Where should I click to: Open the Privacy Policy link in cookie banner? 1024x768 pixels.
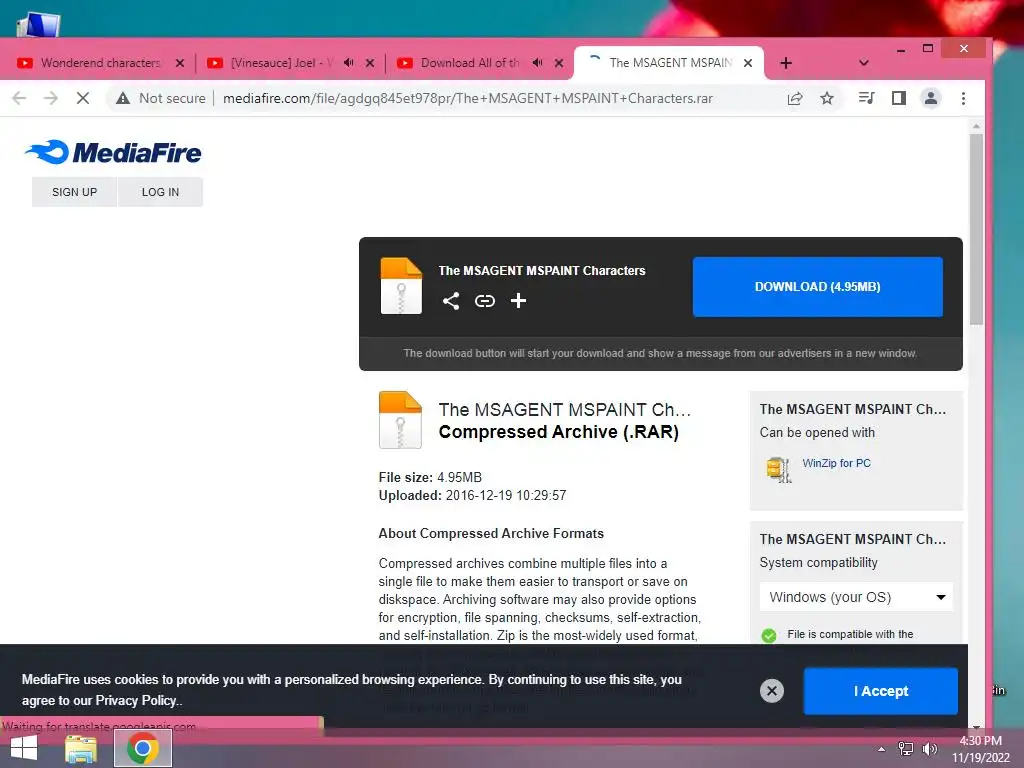click(x=136, y=700)
